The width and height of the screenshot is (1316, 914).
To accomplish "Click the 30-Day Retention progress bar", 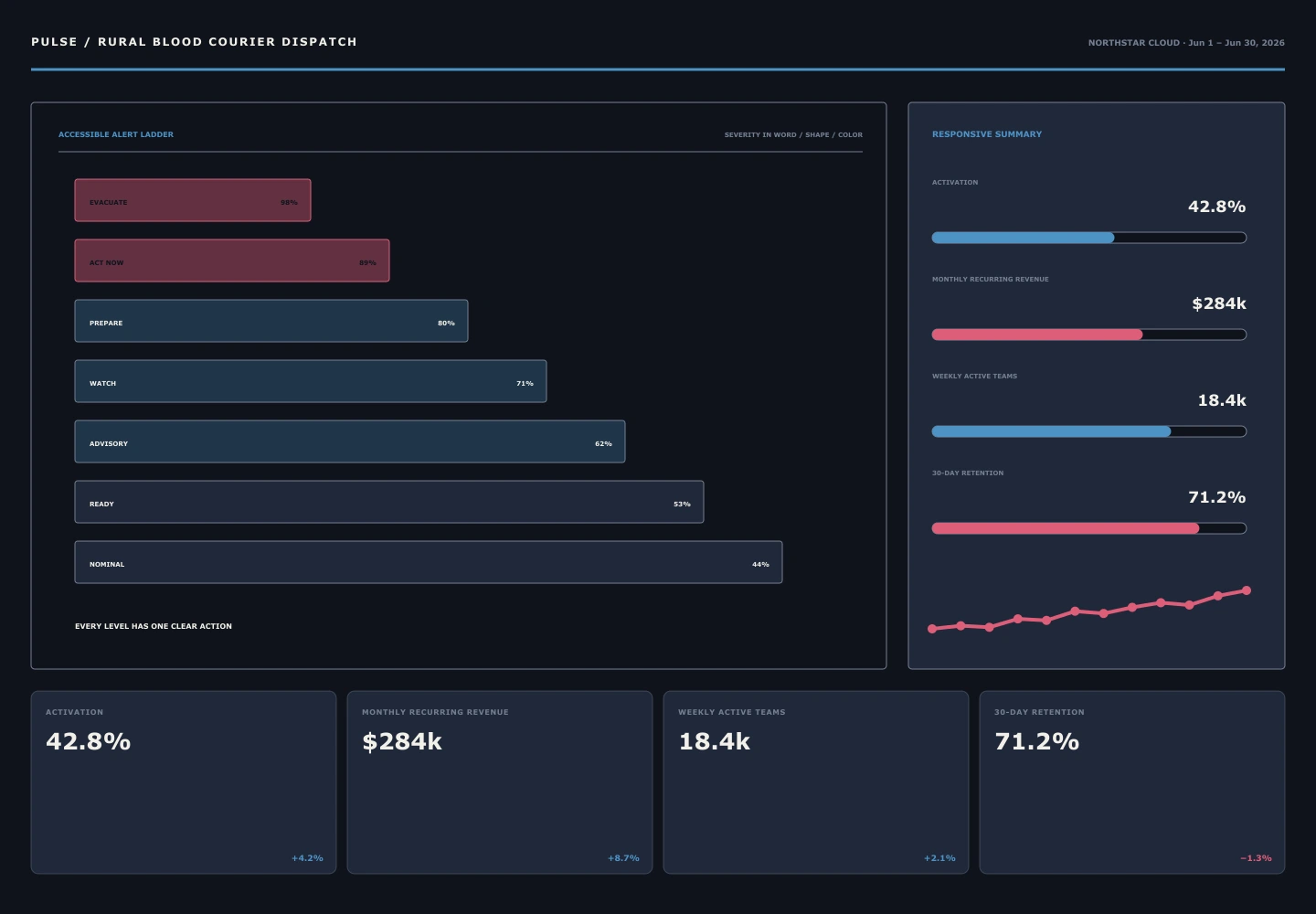I will pyautogui.click(x=1089, y=528).
